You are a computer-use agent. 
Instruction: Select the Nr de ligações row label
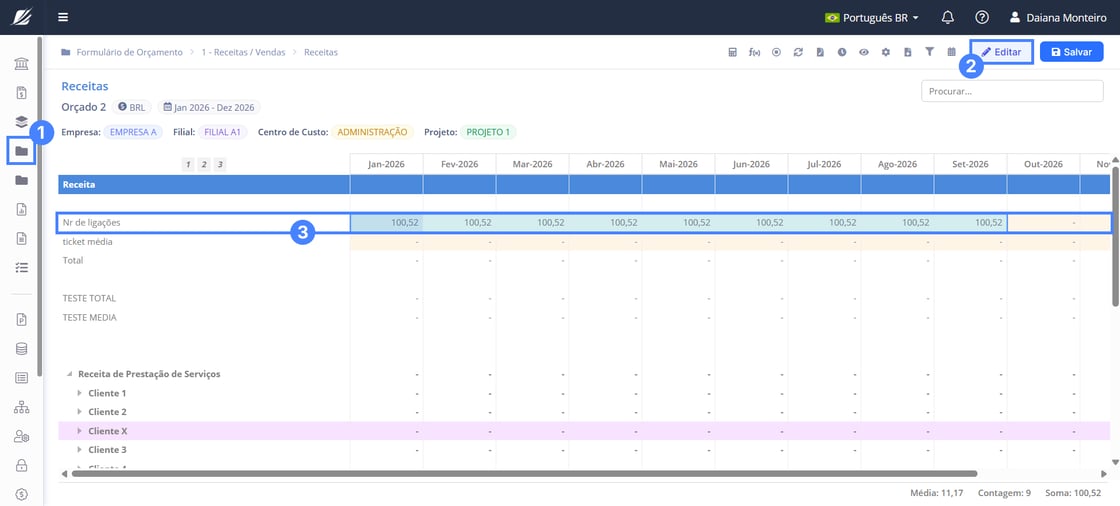(x=91, y=222)
